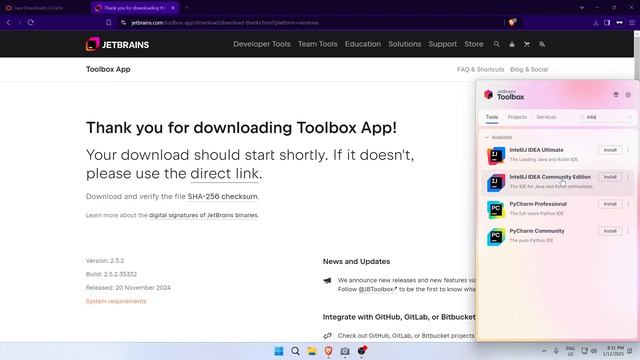The image size is (640, 360).
Task: Switch to the Java Downloads browser tab
Action: (x=39, y=8)
